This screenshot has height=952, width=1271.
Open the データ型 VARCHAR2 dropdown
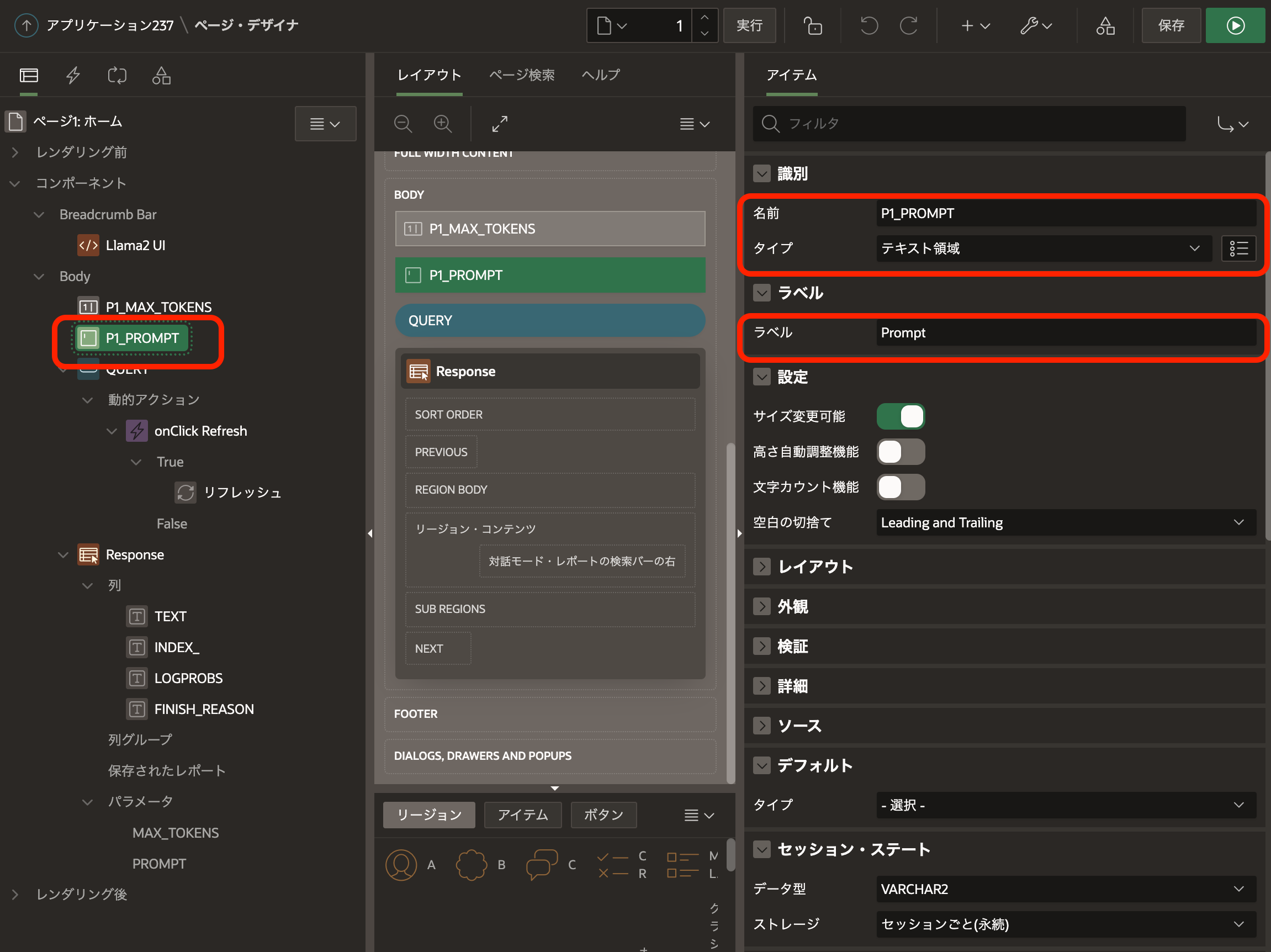click(1065, 889)
